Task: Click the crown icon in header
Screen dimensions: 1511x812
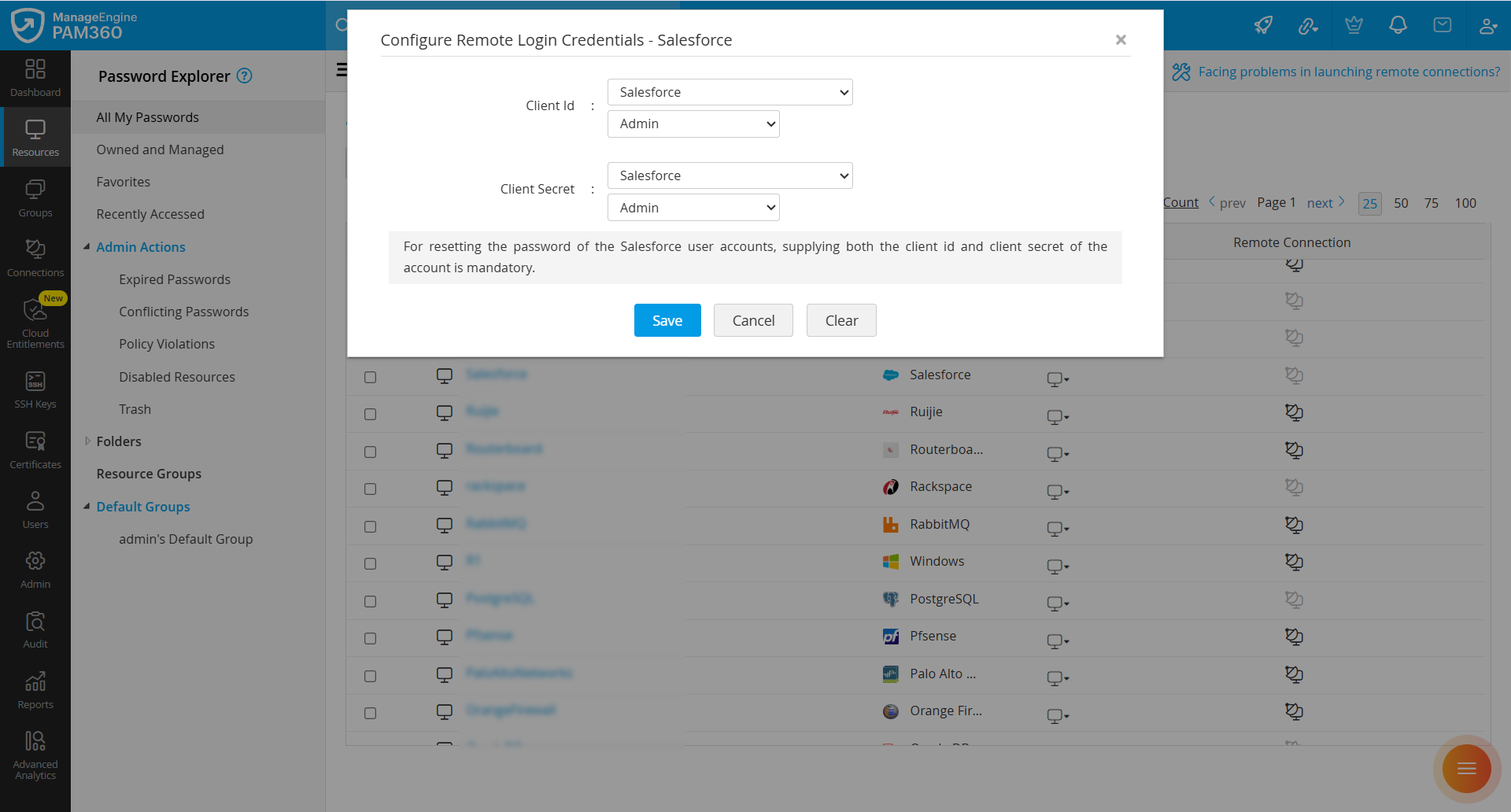Action: [x=1354, y=25]
